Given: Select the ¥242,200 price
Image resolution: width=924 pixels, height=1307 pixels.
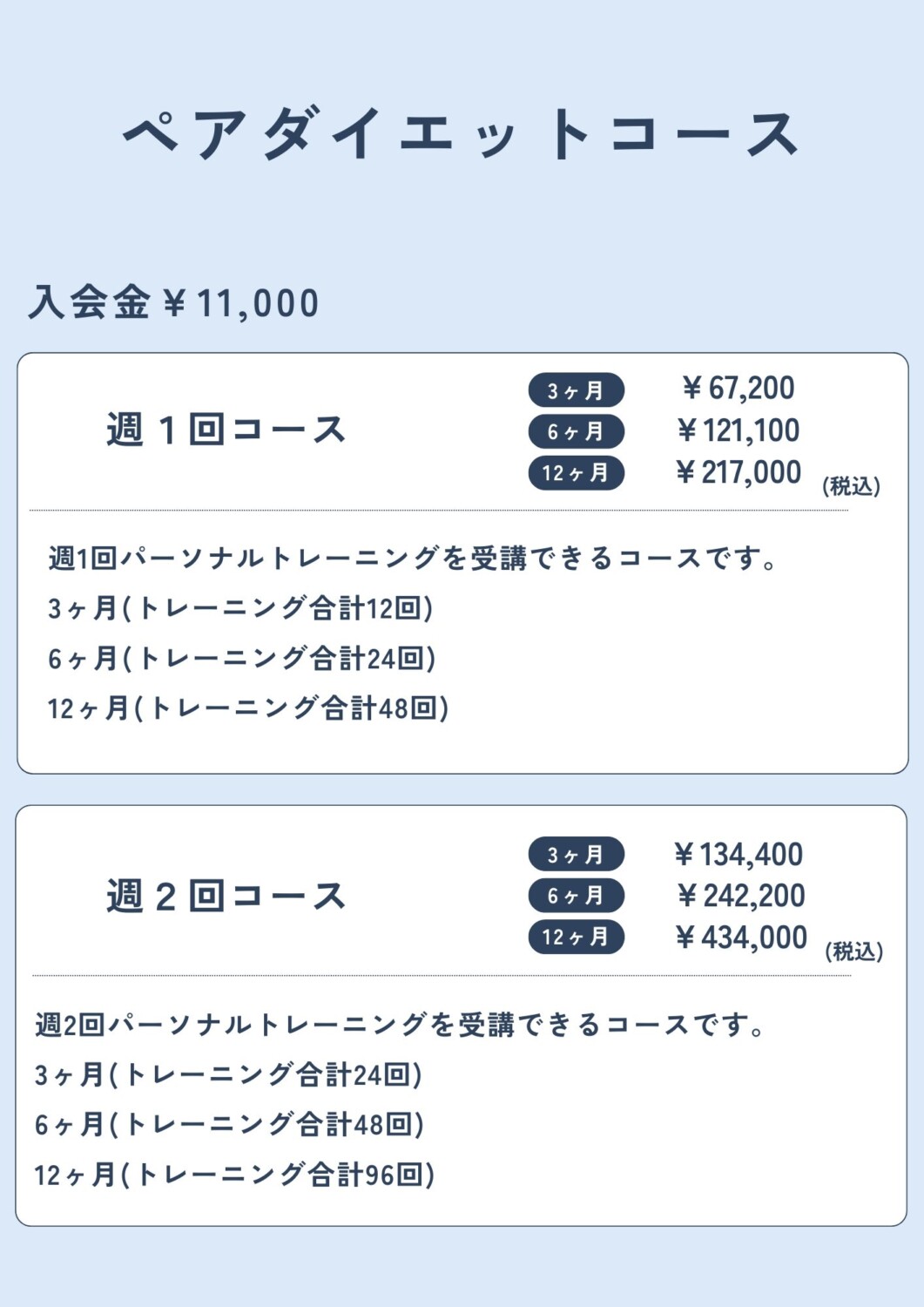Looking at the screenshot, I should [x=740, y=896].
